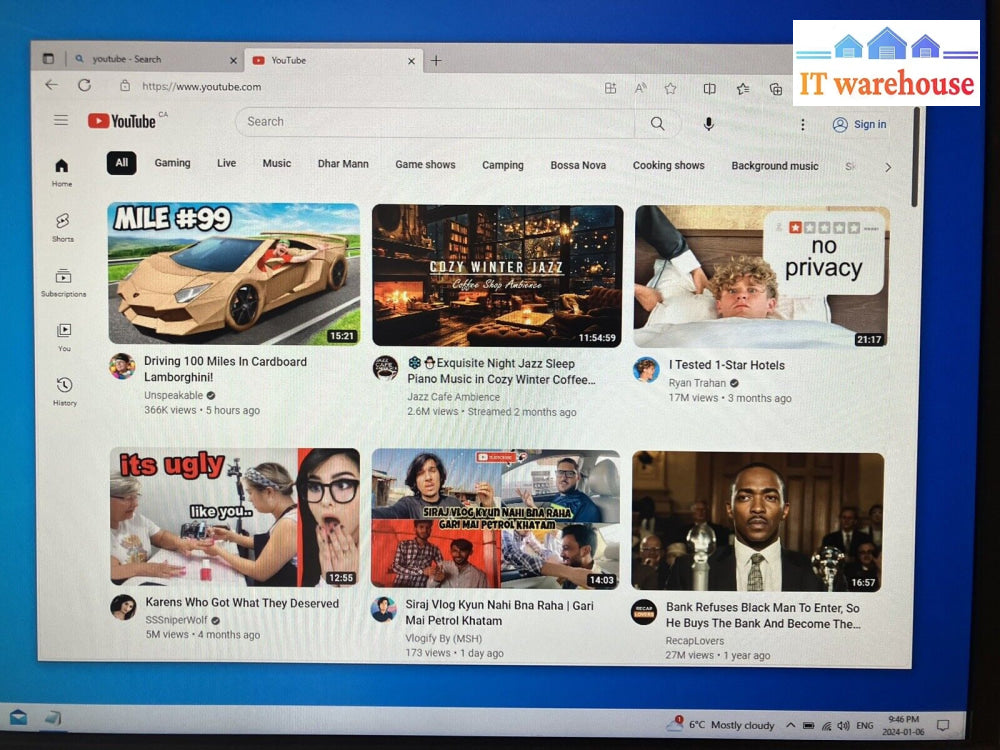
Task: Start voice search with microphone icon
Action: point(708,124)
